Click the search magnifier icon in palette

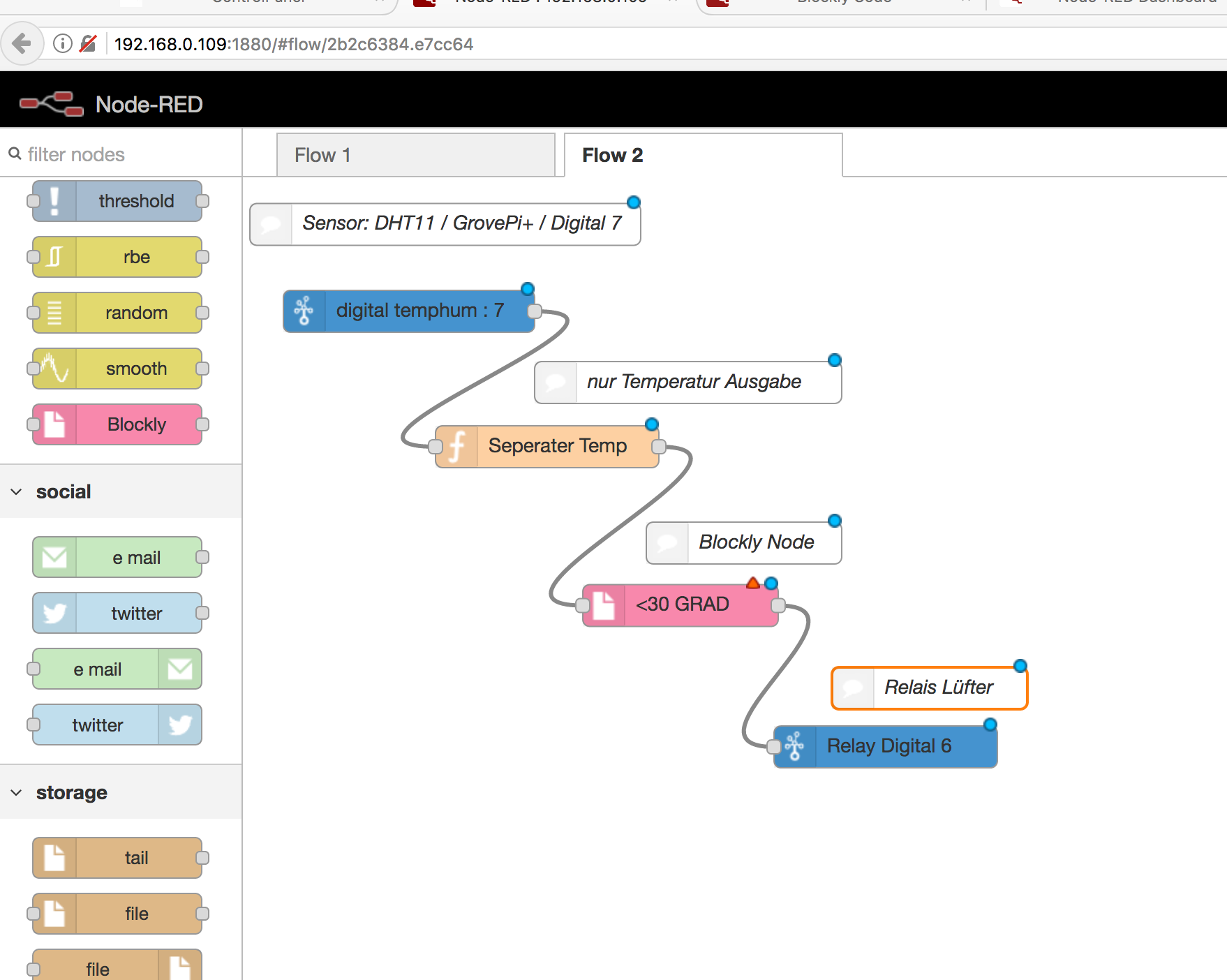click(15, 153)
